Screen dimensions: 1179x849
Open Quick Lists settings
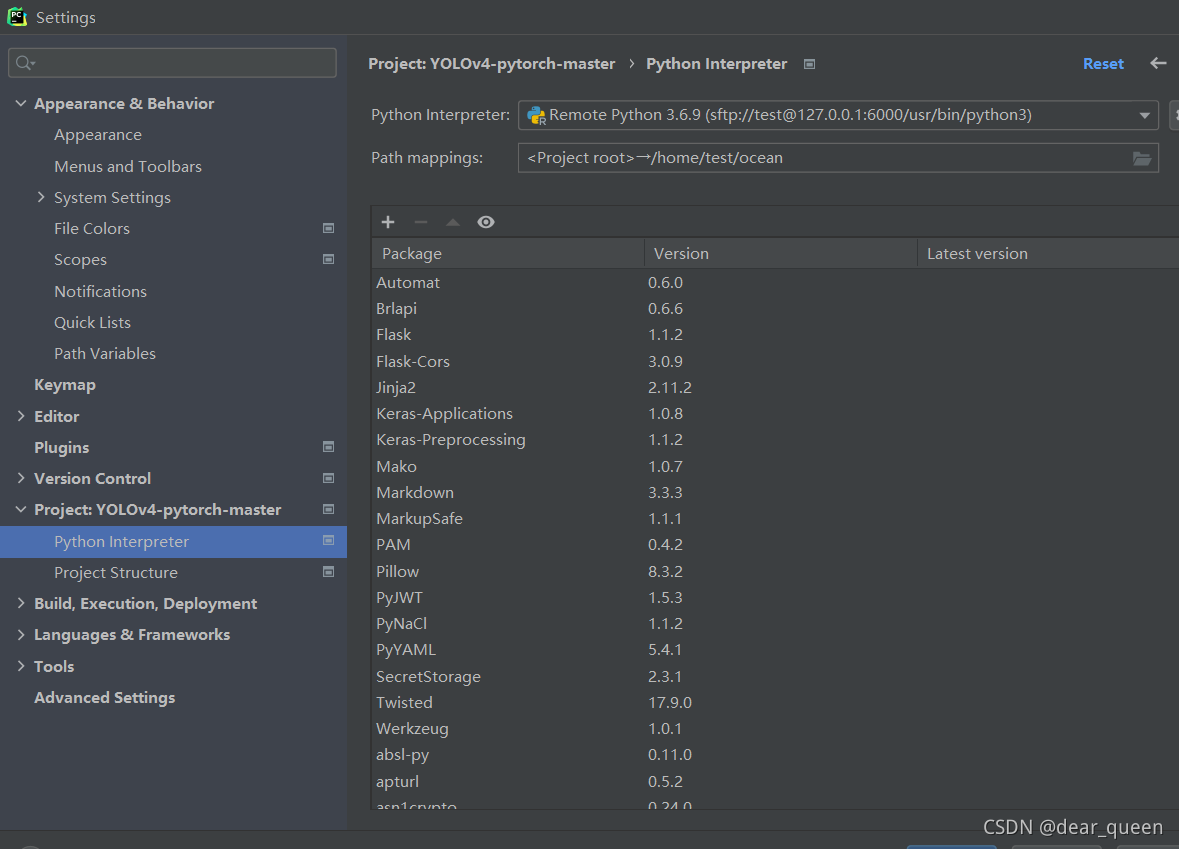(x=92, y=323)
